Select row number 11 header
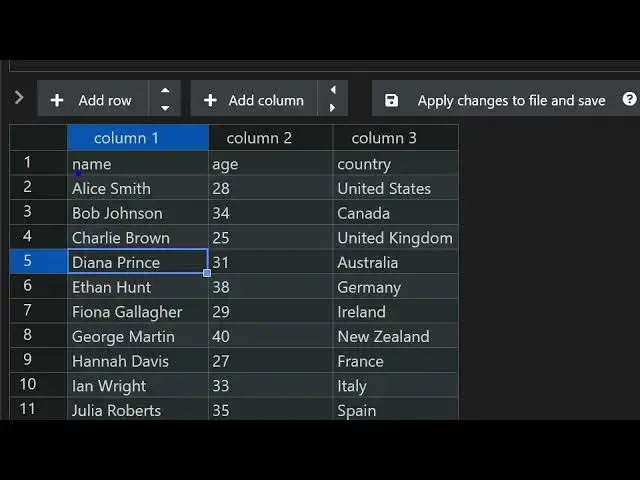This screenshot has height=480, width=640. [38, 409]
